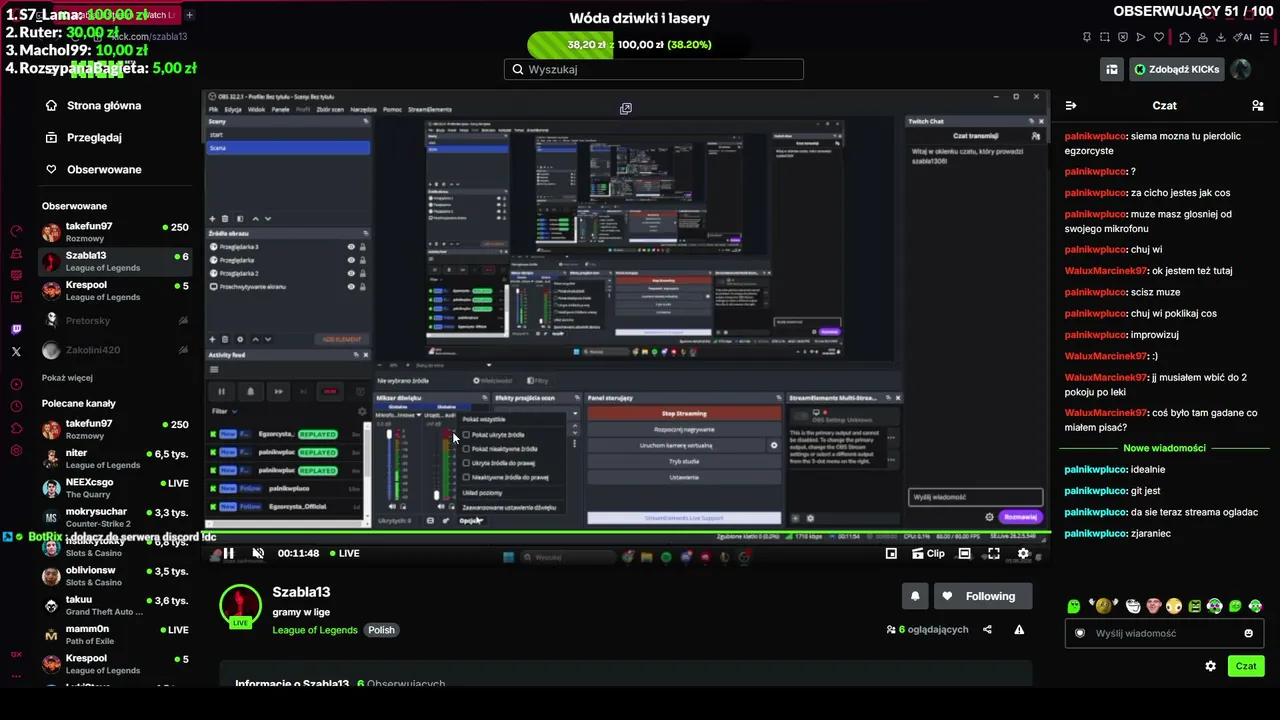Toggle the notification bell for Szabla13
1280x720 pixels.
pyautogui.click(x=915, y=596)
